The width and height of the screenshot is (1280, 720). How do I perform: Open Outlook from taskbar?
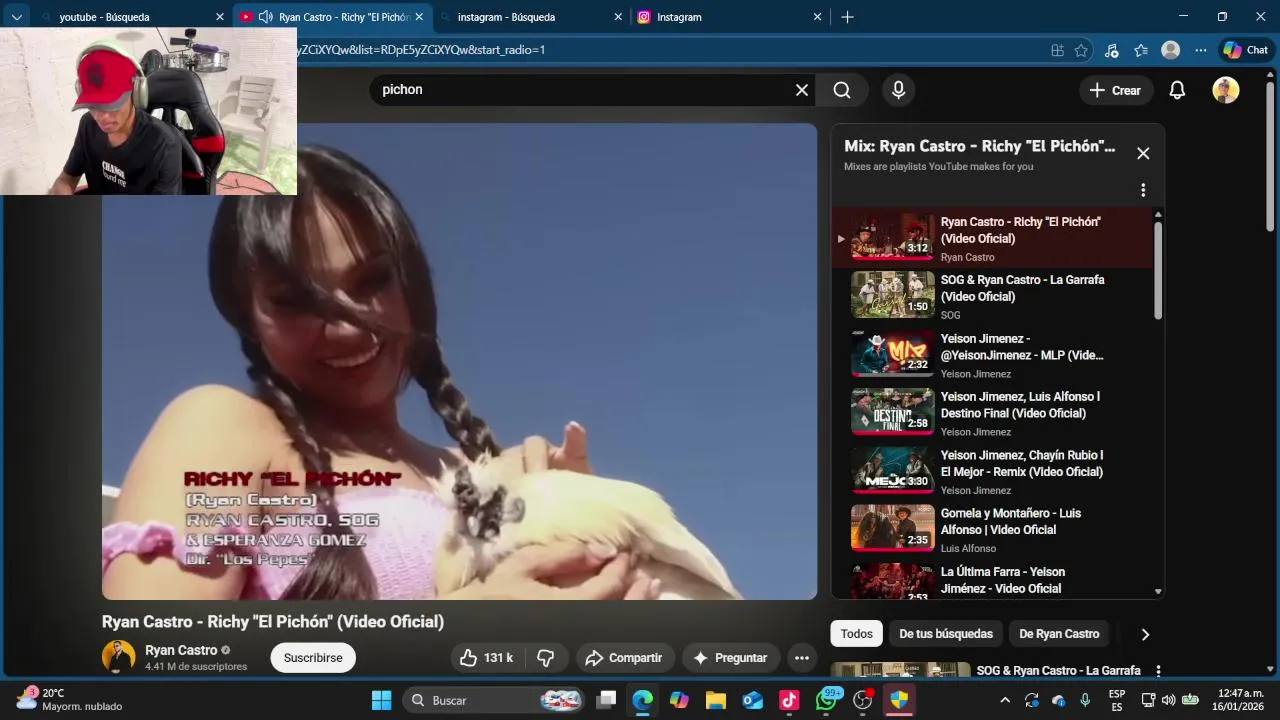click(753, 700)
